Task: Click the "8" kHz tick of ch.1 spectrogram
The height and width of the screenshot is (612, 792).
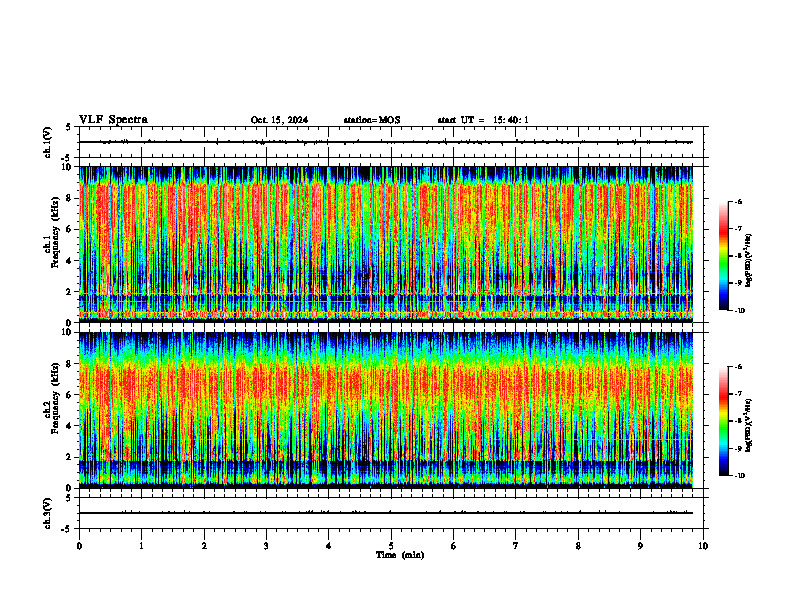Action: pos(70,198)
